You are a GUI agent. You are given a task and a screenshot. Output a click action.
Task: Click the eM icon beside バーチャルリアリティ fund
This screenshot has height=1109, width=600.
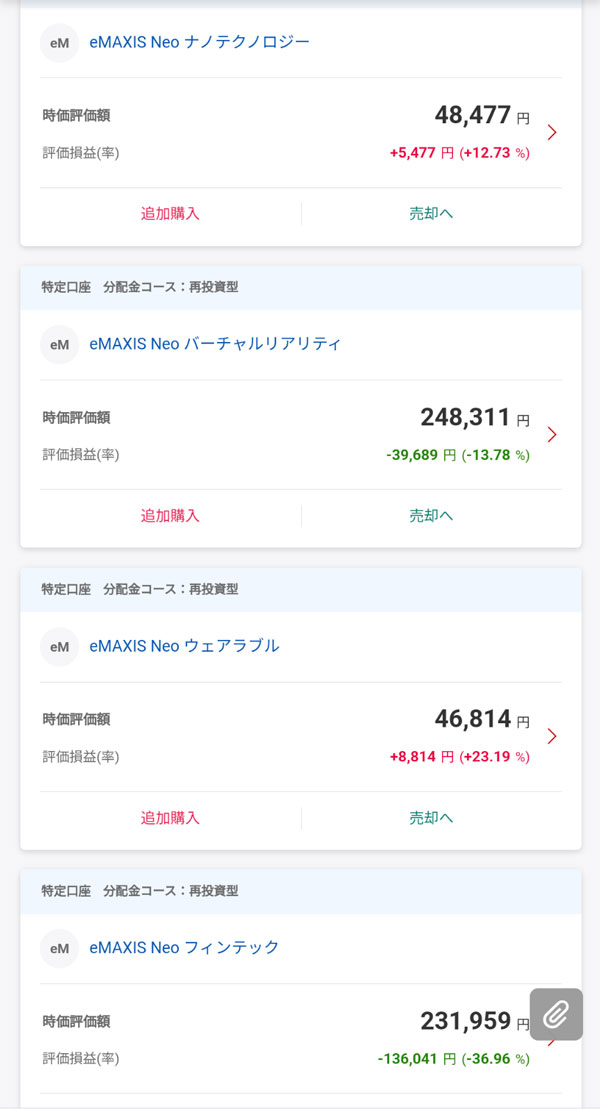pyautogui.click(x=59, y=344)
